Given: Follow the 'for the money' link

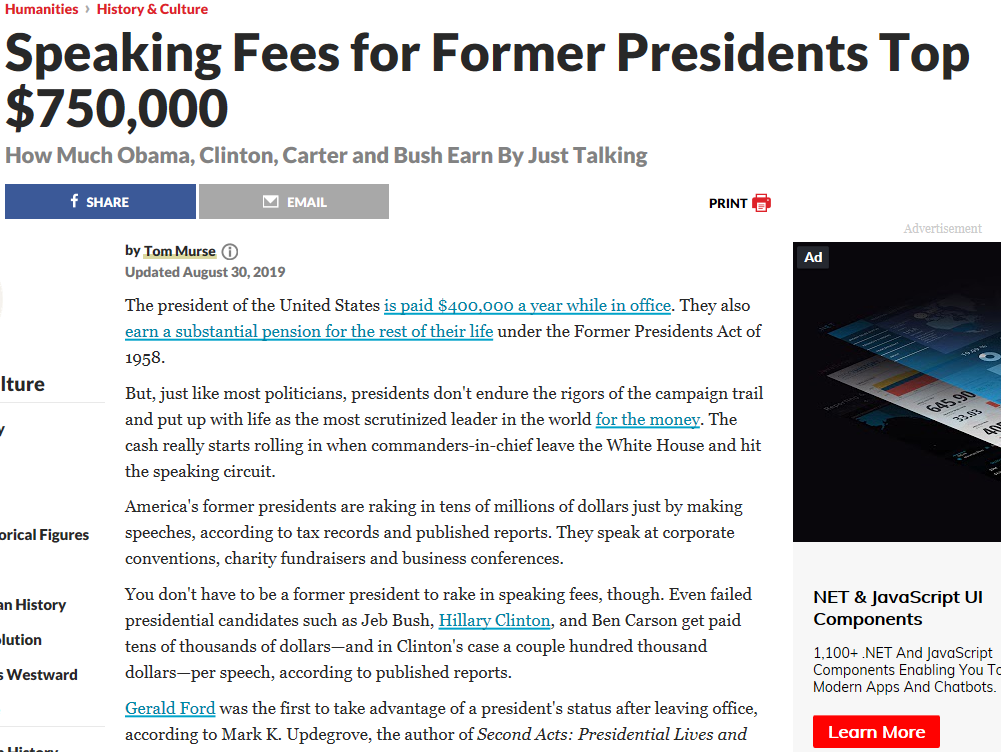Looking at the screenshot, I should pyautogui.click(x=648, y=419).
